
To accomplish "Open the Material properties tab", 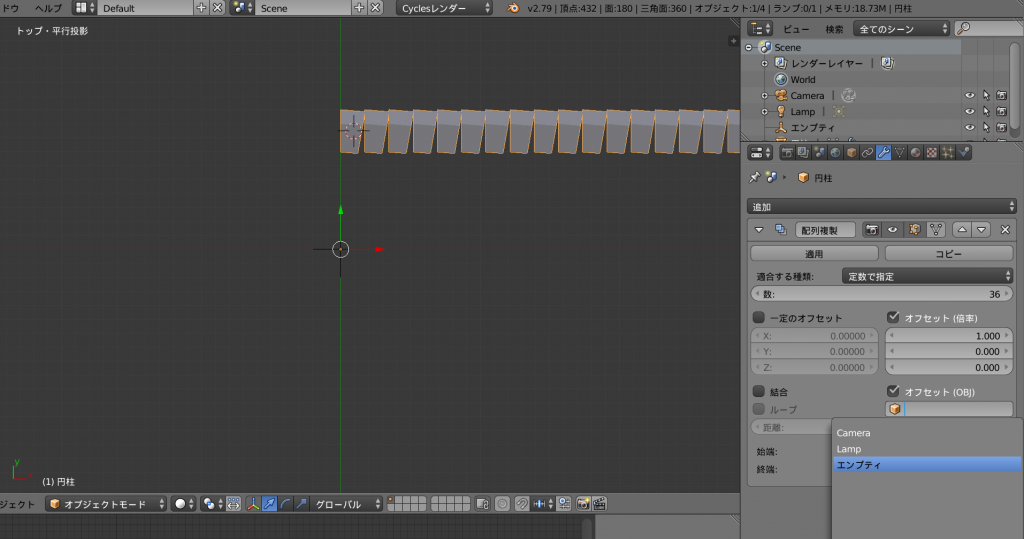I will (915, 153).
